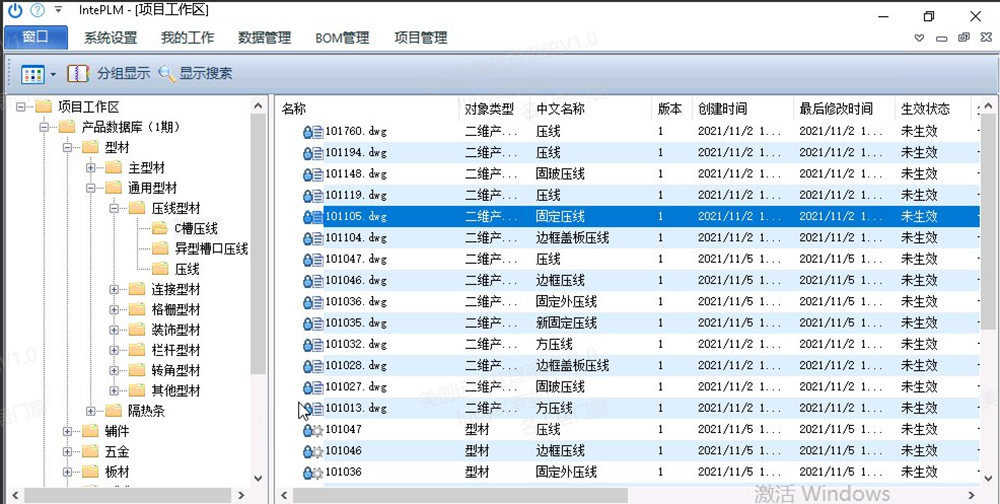
Task: Collapse the 型材 tree node
Action: [67, 147]
